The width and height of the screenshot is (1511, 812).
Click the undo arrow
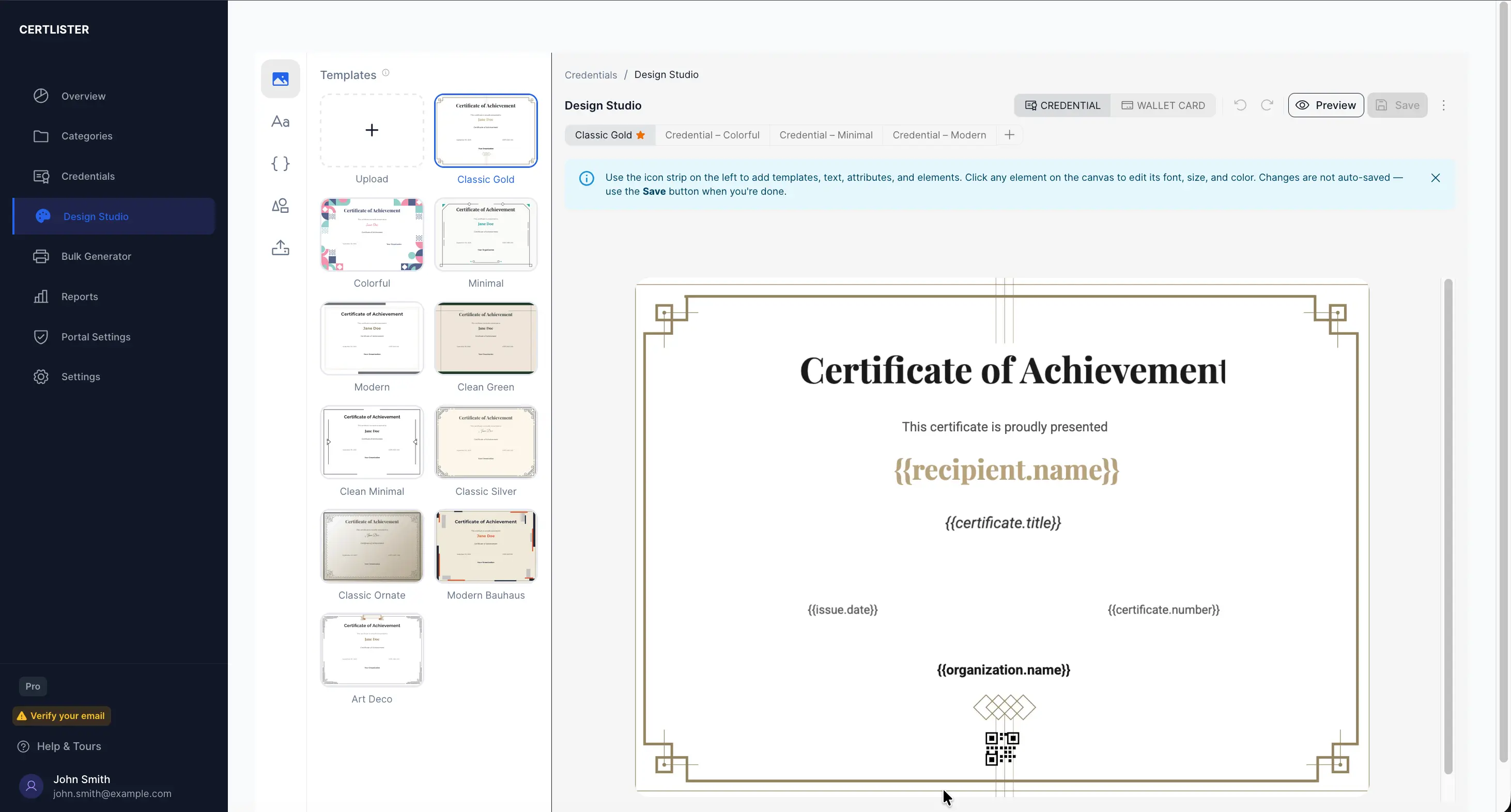tap(1240, 105)
